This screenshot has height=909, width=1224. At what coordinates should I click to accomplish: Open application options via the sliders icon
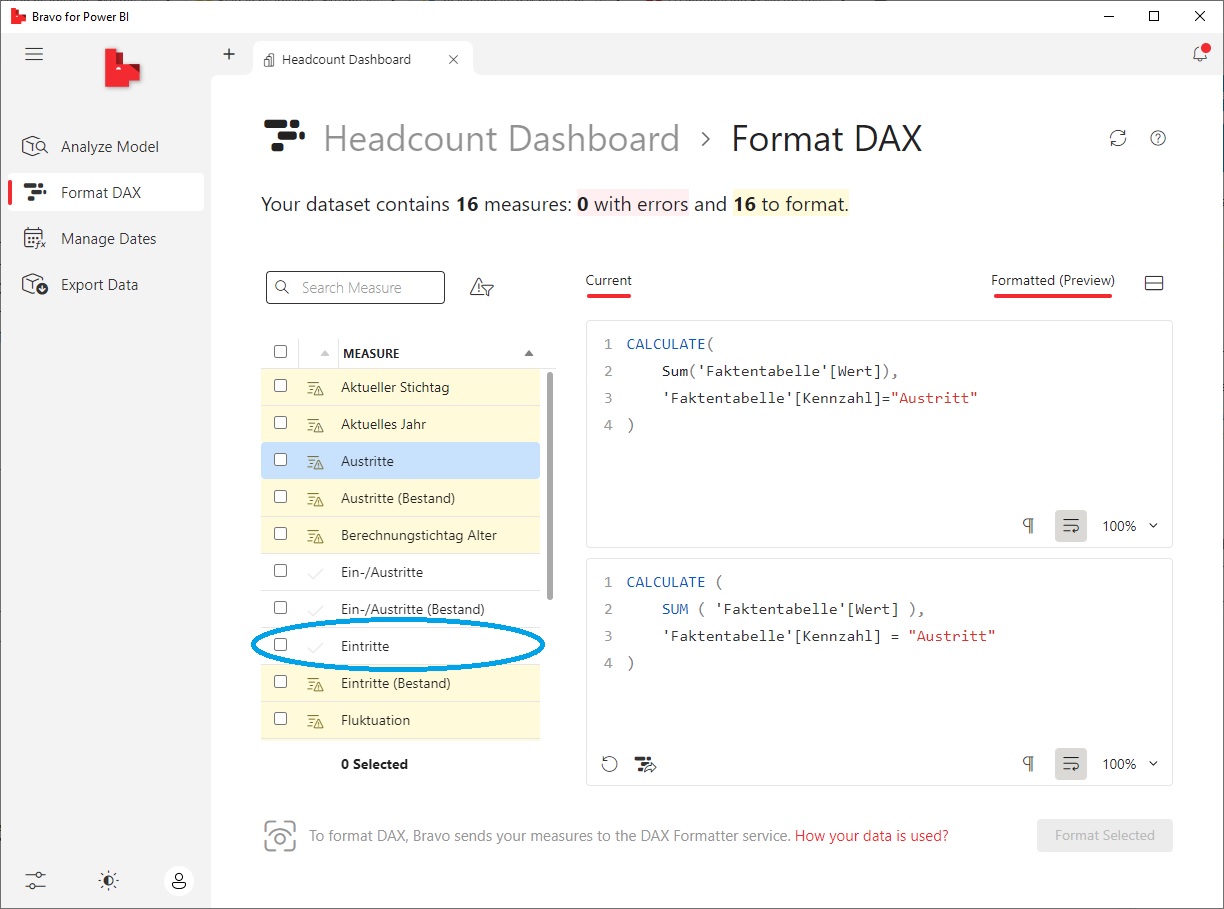click(x=36, y=881)
